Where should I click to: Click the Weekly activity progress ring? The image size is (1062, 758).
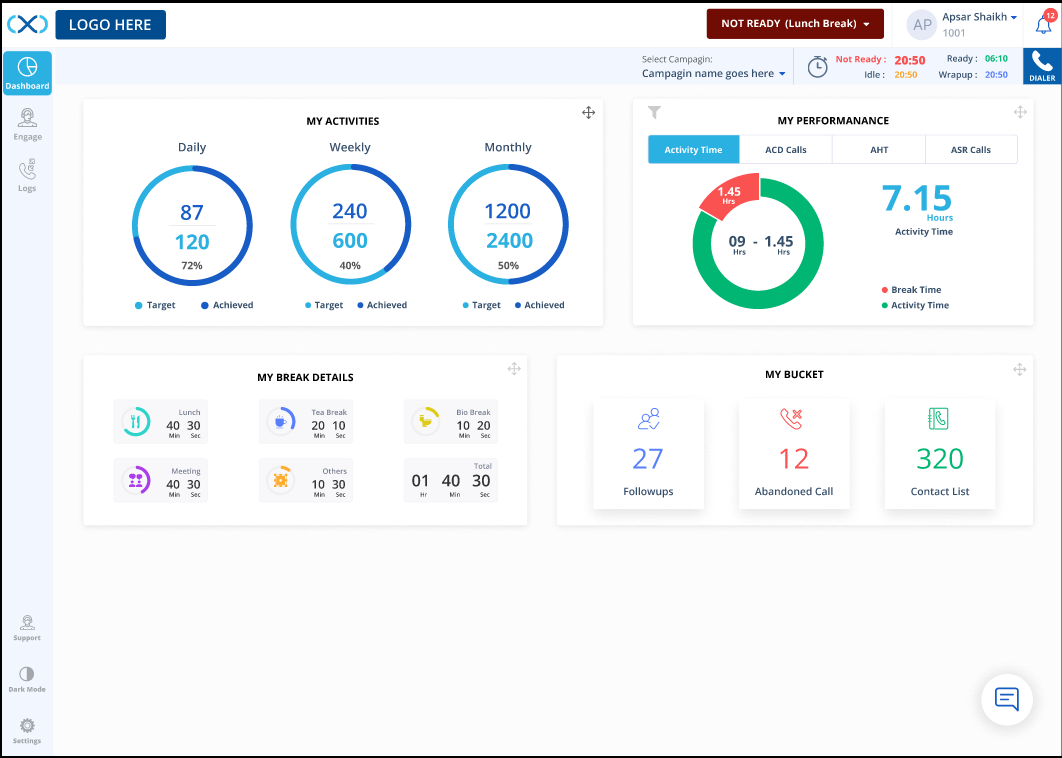[x=350, y=224]
